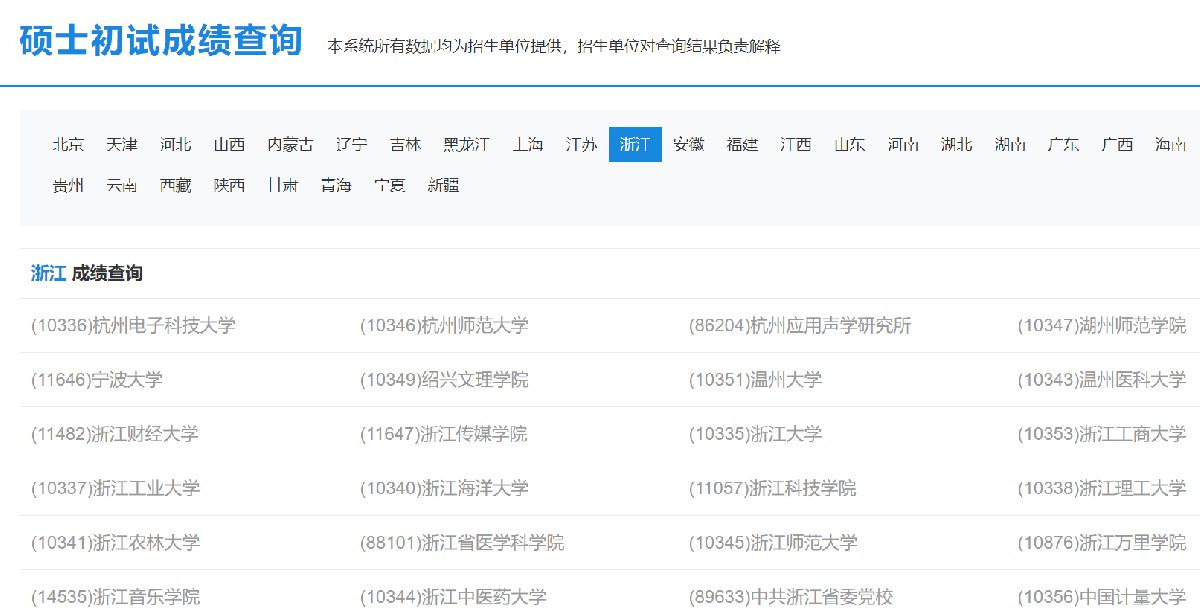Open the (10335)浙江大学 score query link

[755, 434]
